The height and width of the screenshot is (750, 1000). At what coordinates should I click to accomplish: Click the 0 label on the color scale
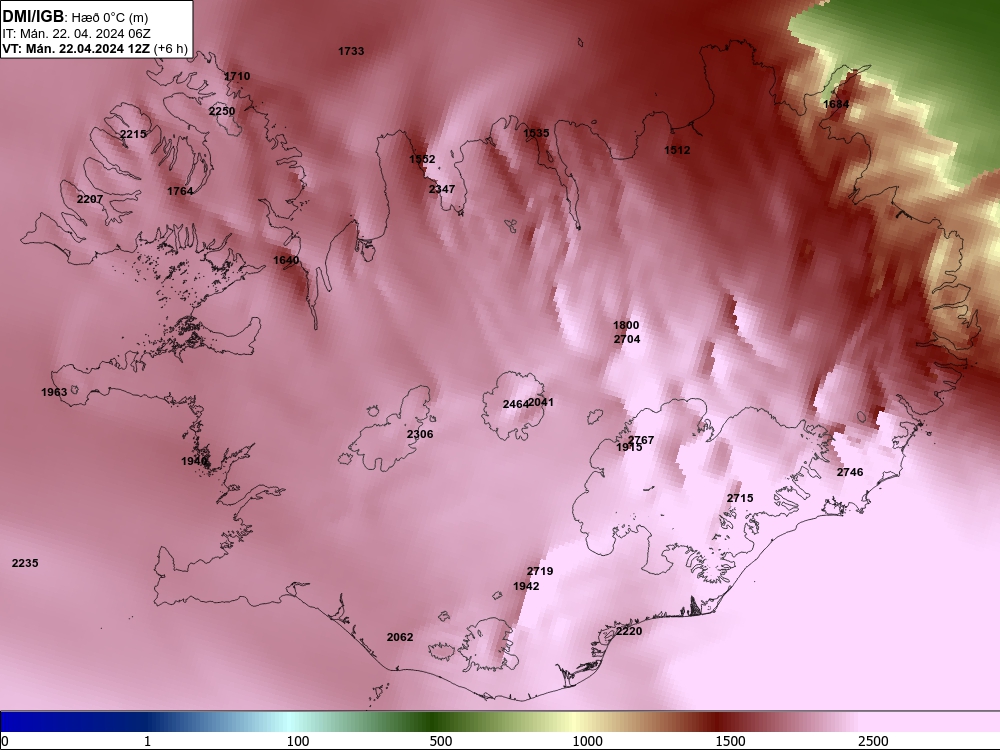(5, 741)
